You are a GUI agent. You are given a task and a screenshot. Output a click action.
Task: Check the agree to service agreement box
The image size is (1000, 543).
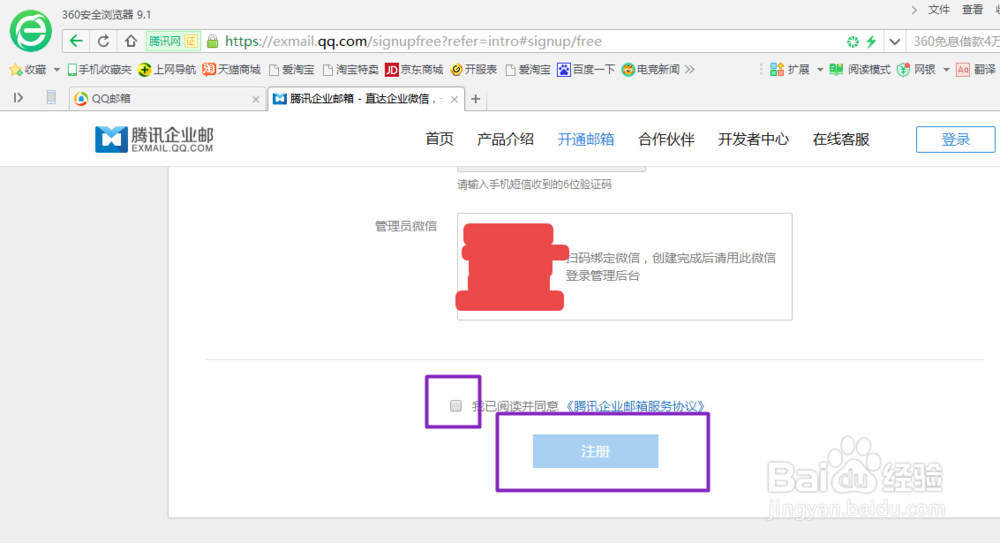tap(455, 406)
